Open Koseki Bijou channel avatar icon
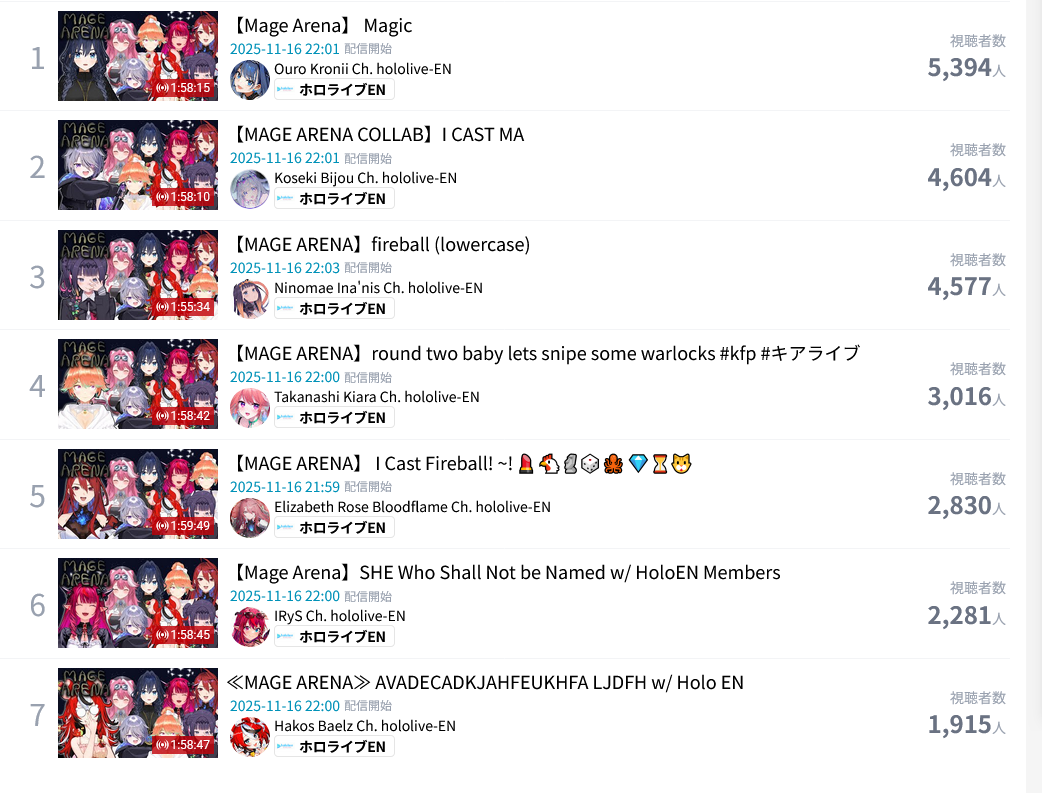Screen dimensions: 1042x793 [250, 189]
